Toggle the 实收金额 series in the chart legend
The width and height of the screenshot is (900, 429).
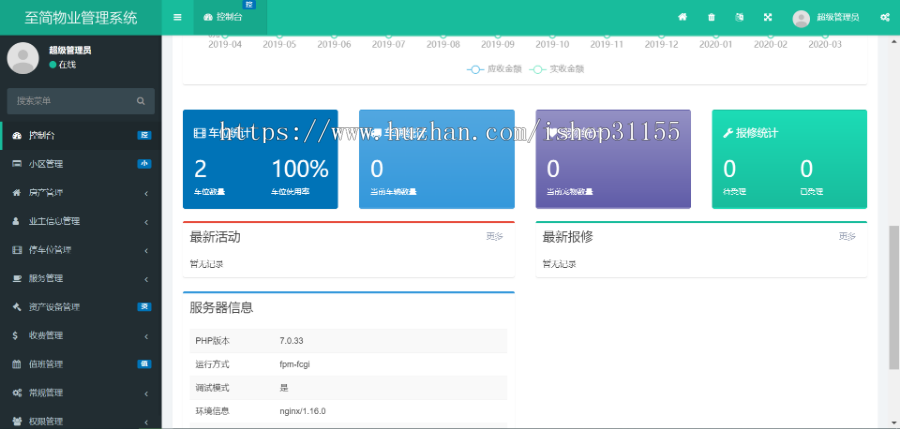point(556,69)
